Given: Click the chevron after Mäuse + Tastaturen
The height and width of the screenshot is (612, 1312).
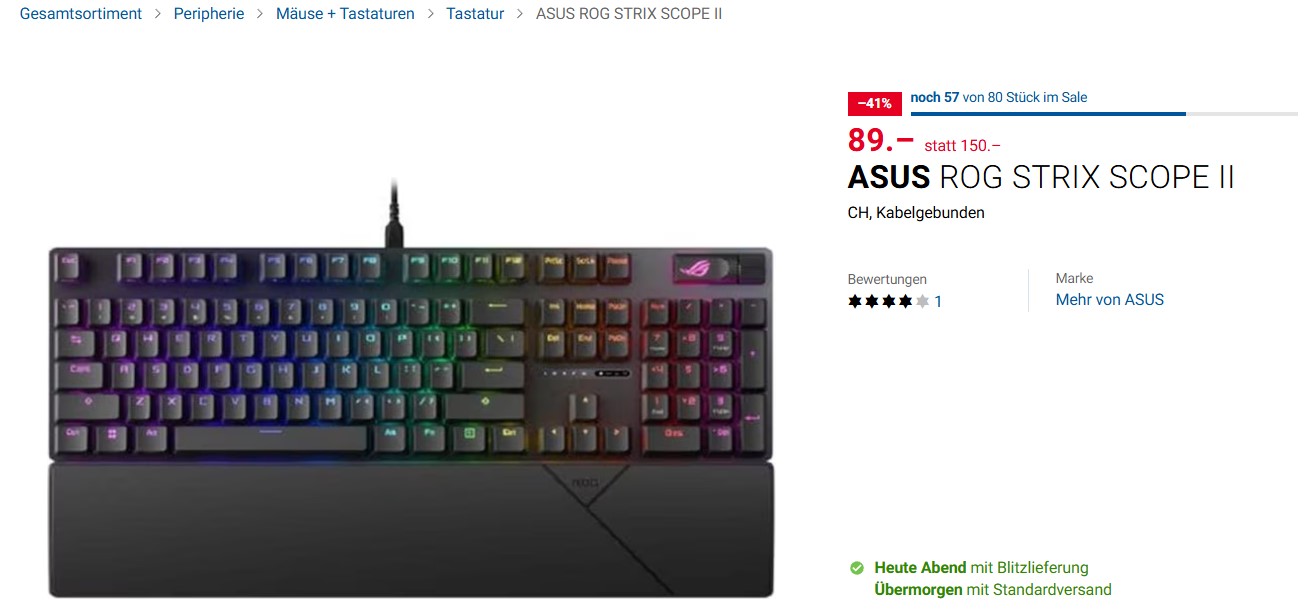Looking at the screenshot, I should click(x=430, y=14).
